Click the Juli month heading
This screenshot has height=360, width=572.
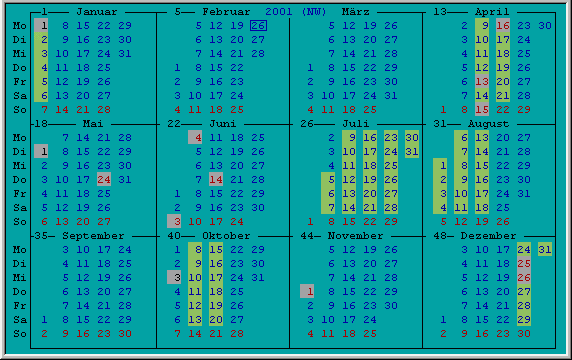[356, 124]
